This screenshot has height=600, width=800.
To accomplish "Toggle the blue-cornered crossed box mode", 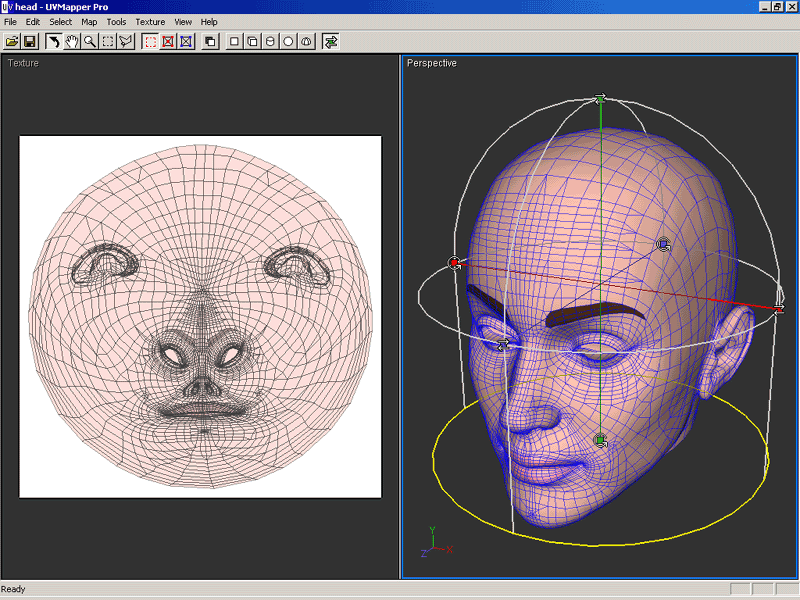I will pos(186,41).
